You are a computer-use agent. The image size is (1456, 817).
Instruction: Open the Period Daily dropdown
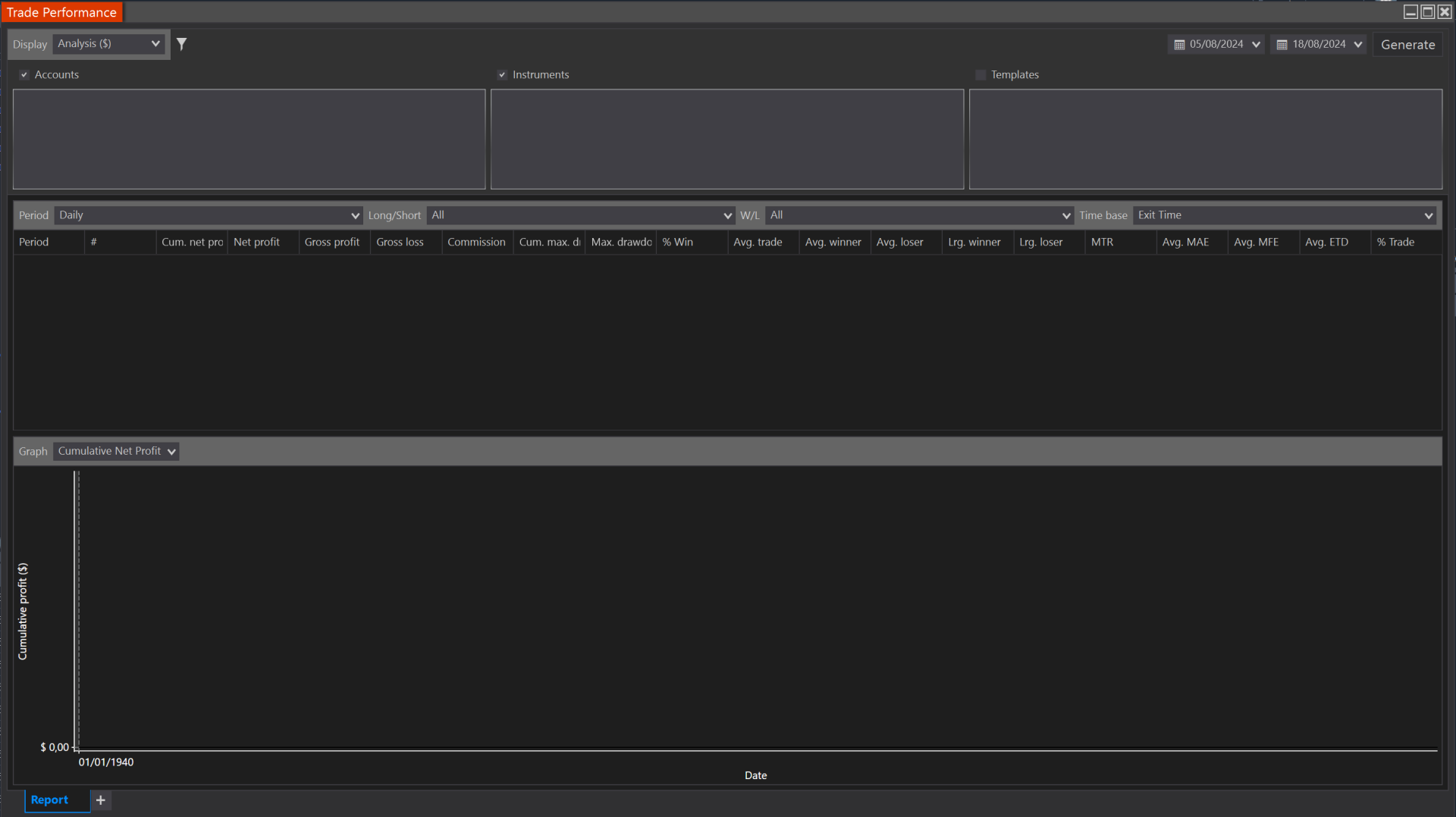pyautogui.click(x=209, y=215)
